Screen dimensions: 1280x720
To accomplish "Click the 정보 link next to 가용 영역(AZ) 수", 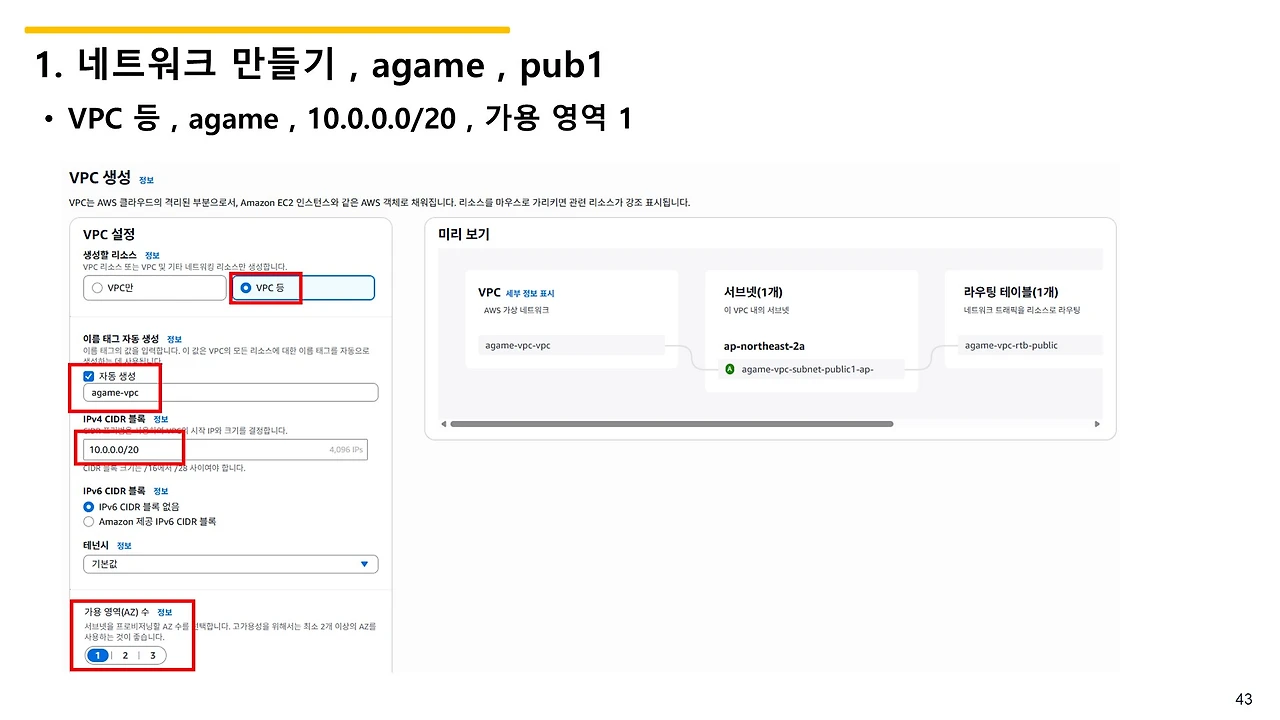I will point(165,611).
